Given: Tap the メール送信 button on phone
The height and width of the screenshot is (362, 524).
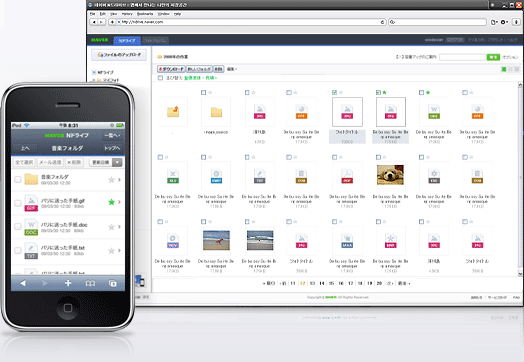Looking at the screenshot, I should (x=50, y=162).
